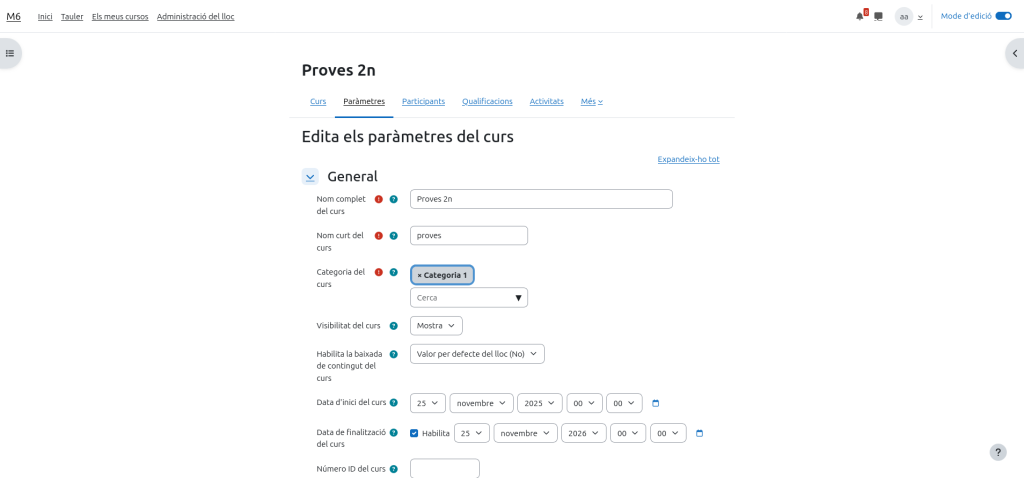The width and height of the screenshot is (1024, 478).
Task: Collapse the General section
Action: click(x=310, y=177)
